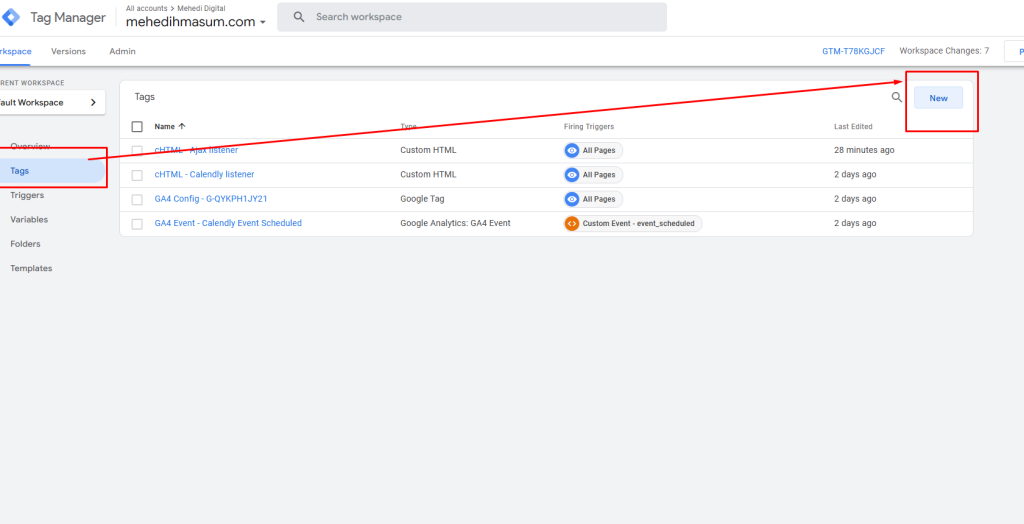Click All Pages trigger icon for Ajax listener

tap(572, 150)
